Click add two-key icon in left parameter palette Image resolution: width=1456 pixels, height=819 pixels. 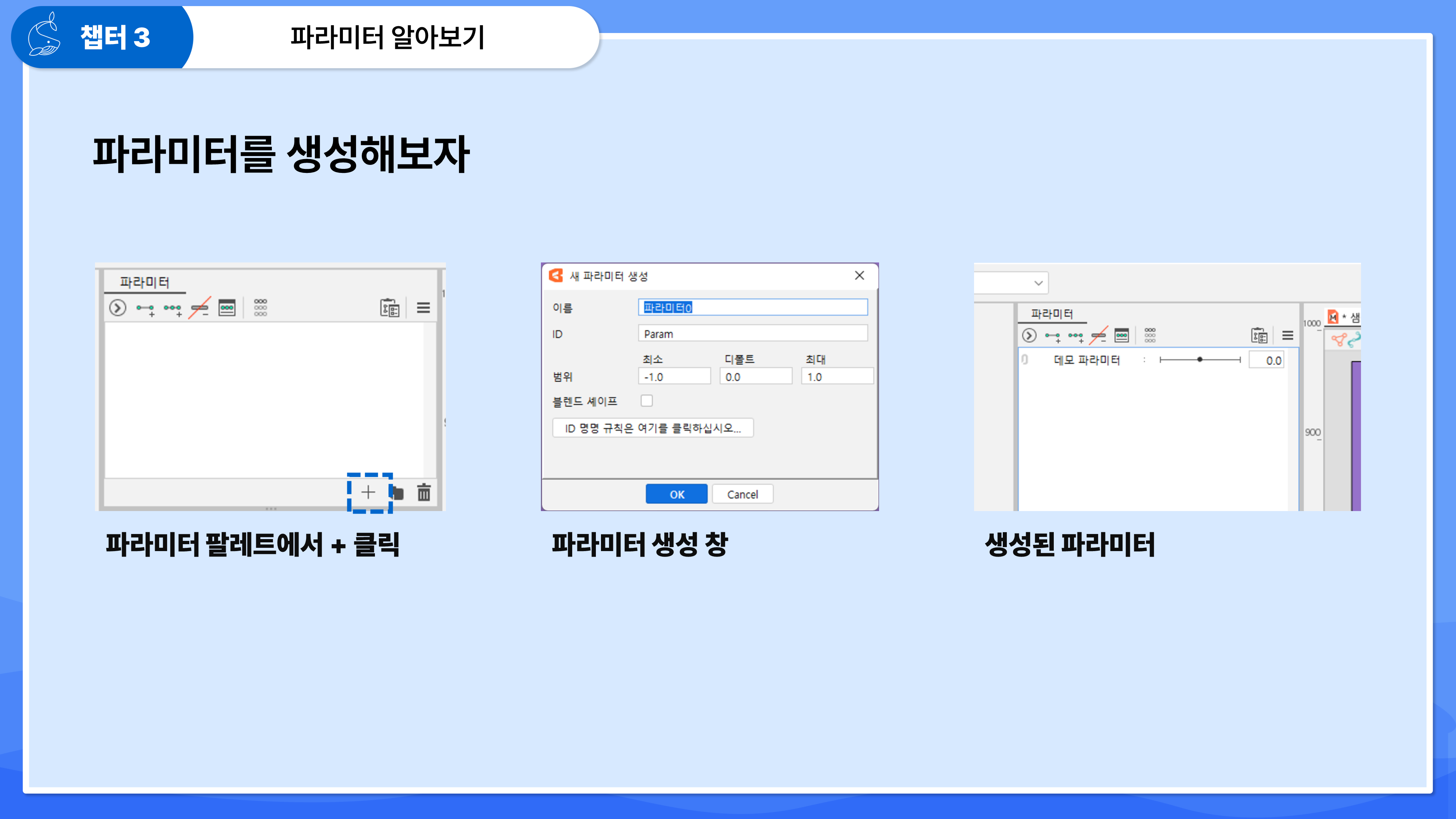tap(145, 309)
